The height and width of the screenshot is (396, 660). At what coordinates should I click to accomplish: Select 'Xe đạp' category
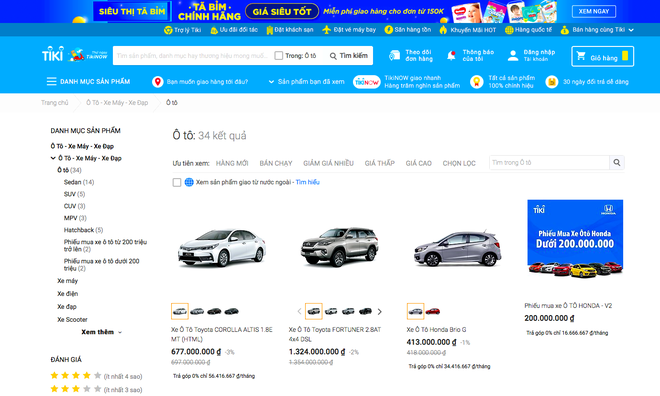[x=67, y=307]
